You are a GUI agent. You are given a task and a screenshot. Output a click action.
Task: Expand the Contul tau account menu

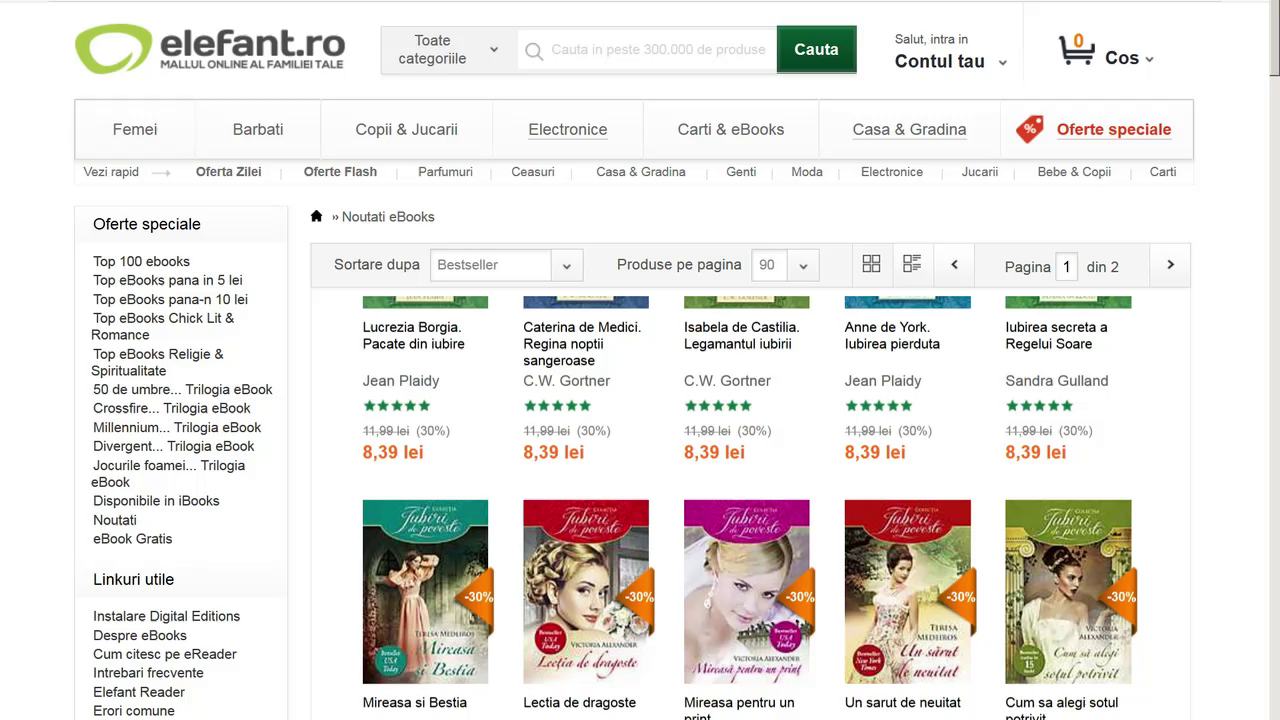[950, 61]
